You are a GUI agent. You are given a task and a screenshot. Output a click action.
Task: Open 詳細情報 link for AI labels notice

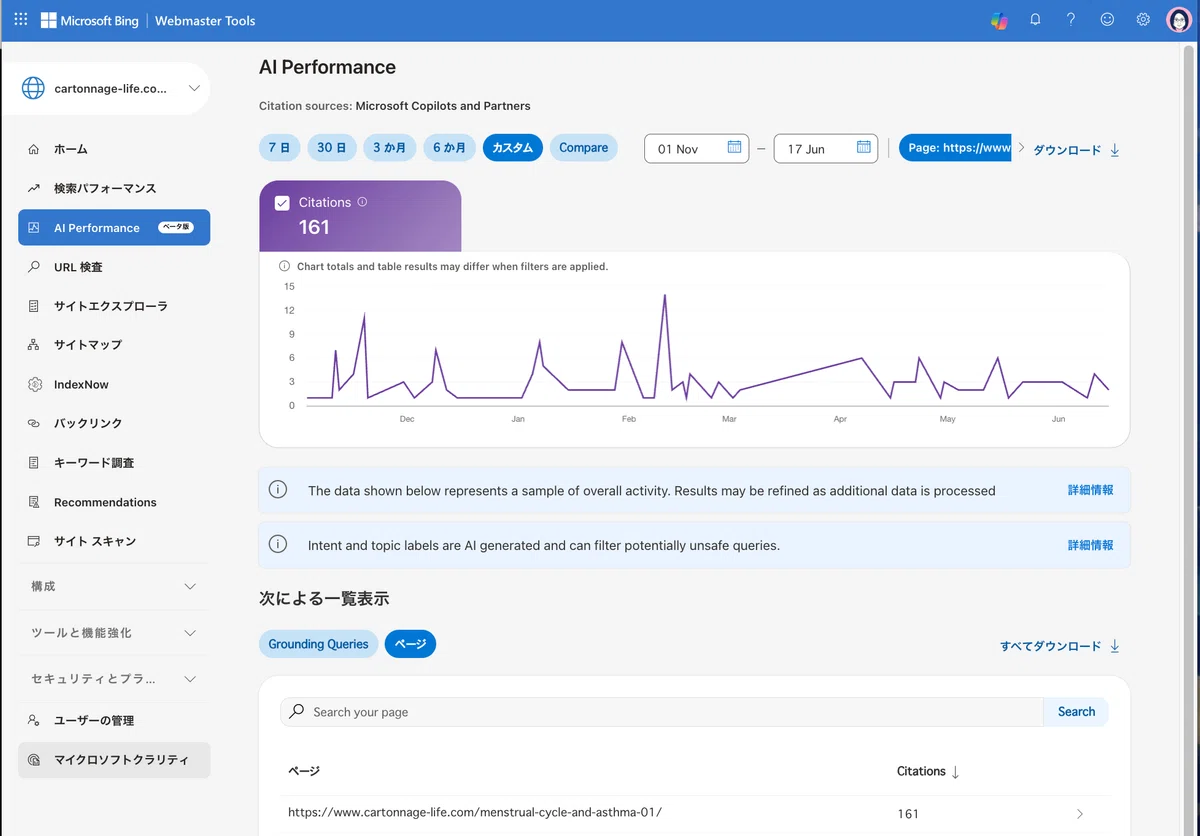[1090, 545]
